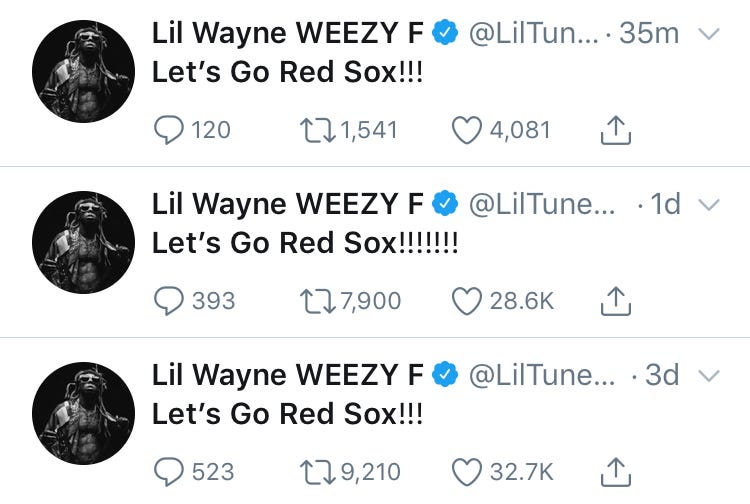Retweet the tweet with 1,541 retweets
The width and height of the screenshot is (750, 504).
pyautogui.click(x=317, y=131)
